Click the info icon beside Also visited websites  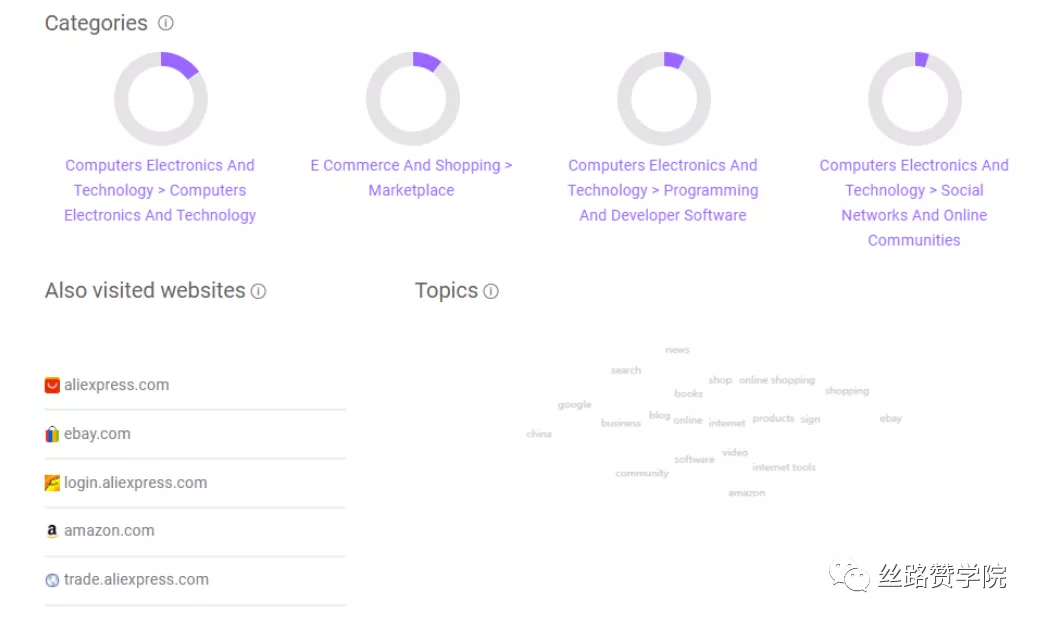tap(258, 291)
